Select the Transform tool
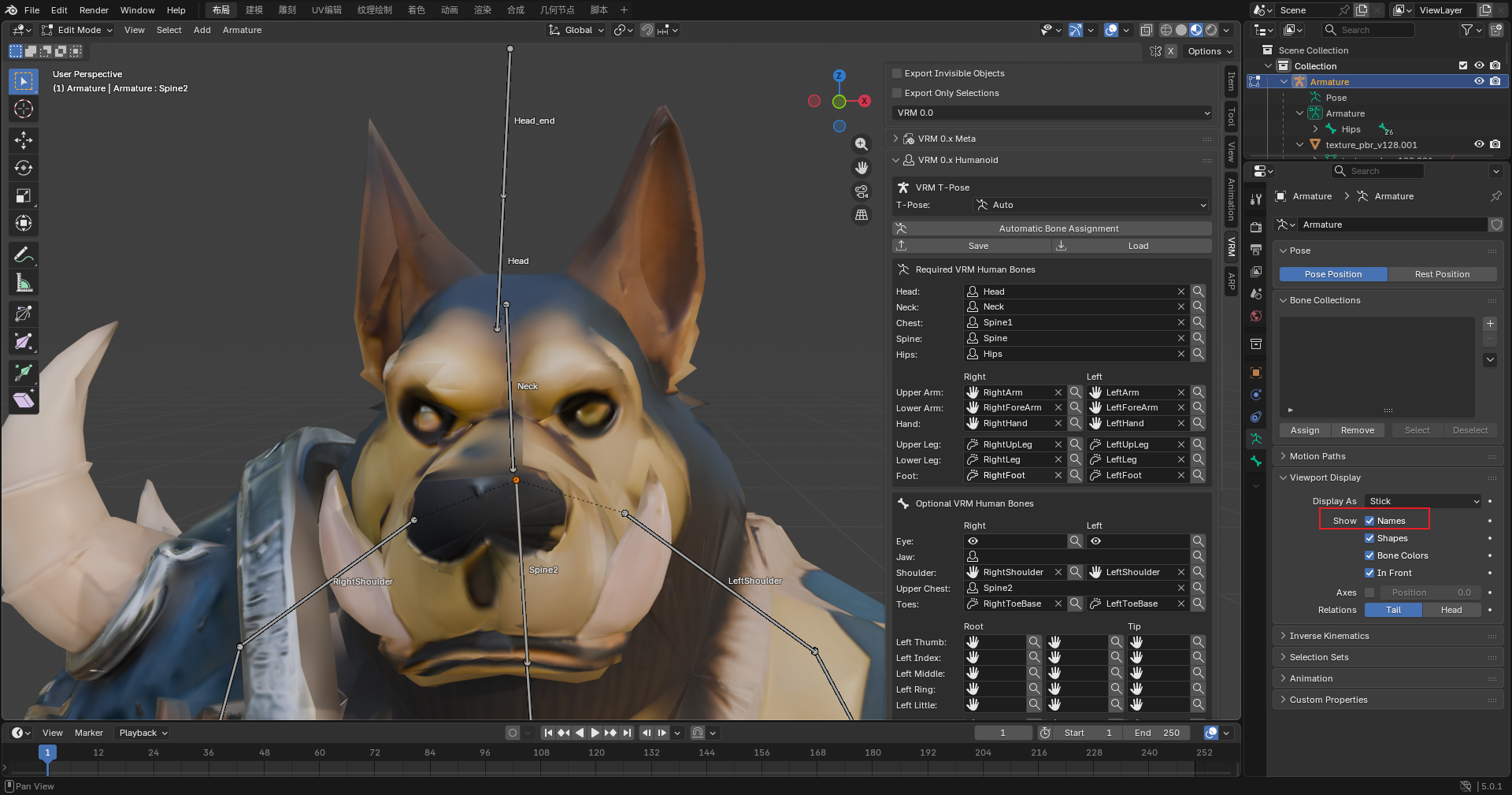Screen dimensions: 1512x795 pyautogui.click(x=24, y=223)
